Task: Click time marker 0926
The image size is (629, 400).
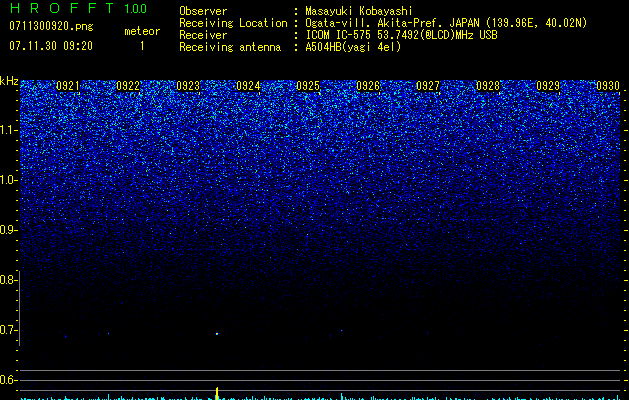Action: tap(368, 86)
